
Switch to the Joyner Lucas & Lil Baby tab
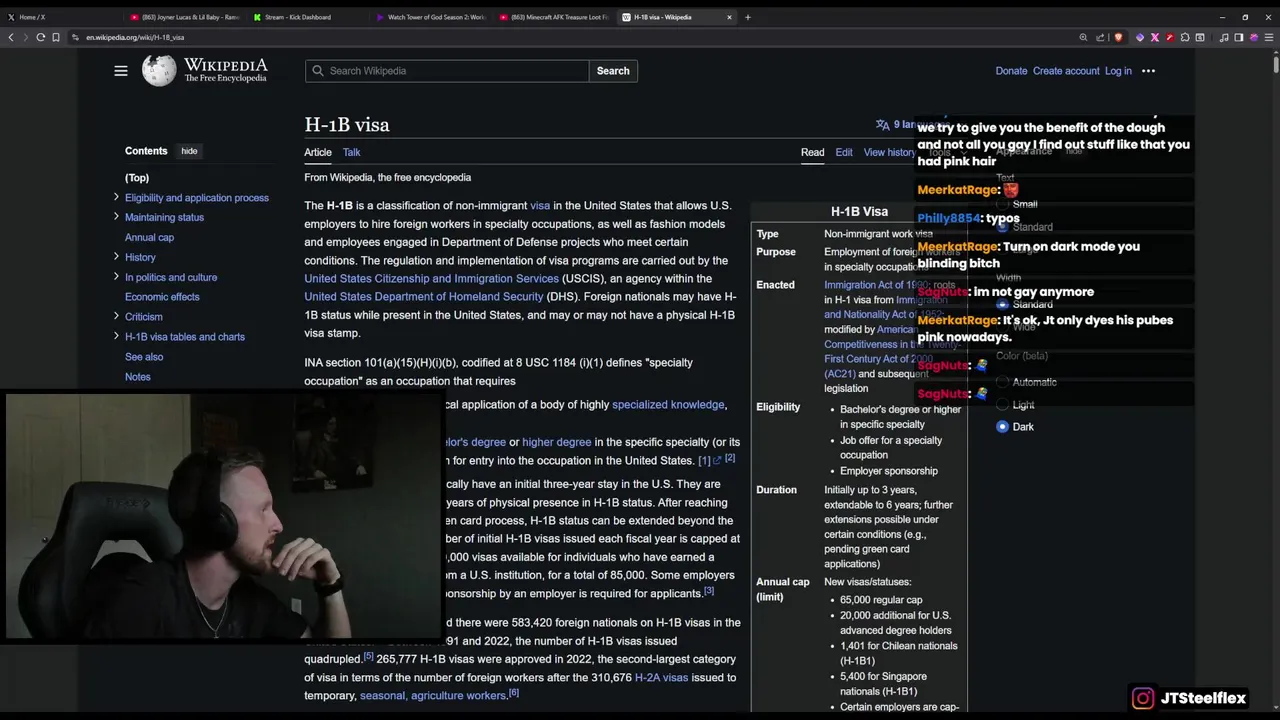(x=185, y=17)
